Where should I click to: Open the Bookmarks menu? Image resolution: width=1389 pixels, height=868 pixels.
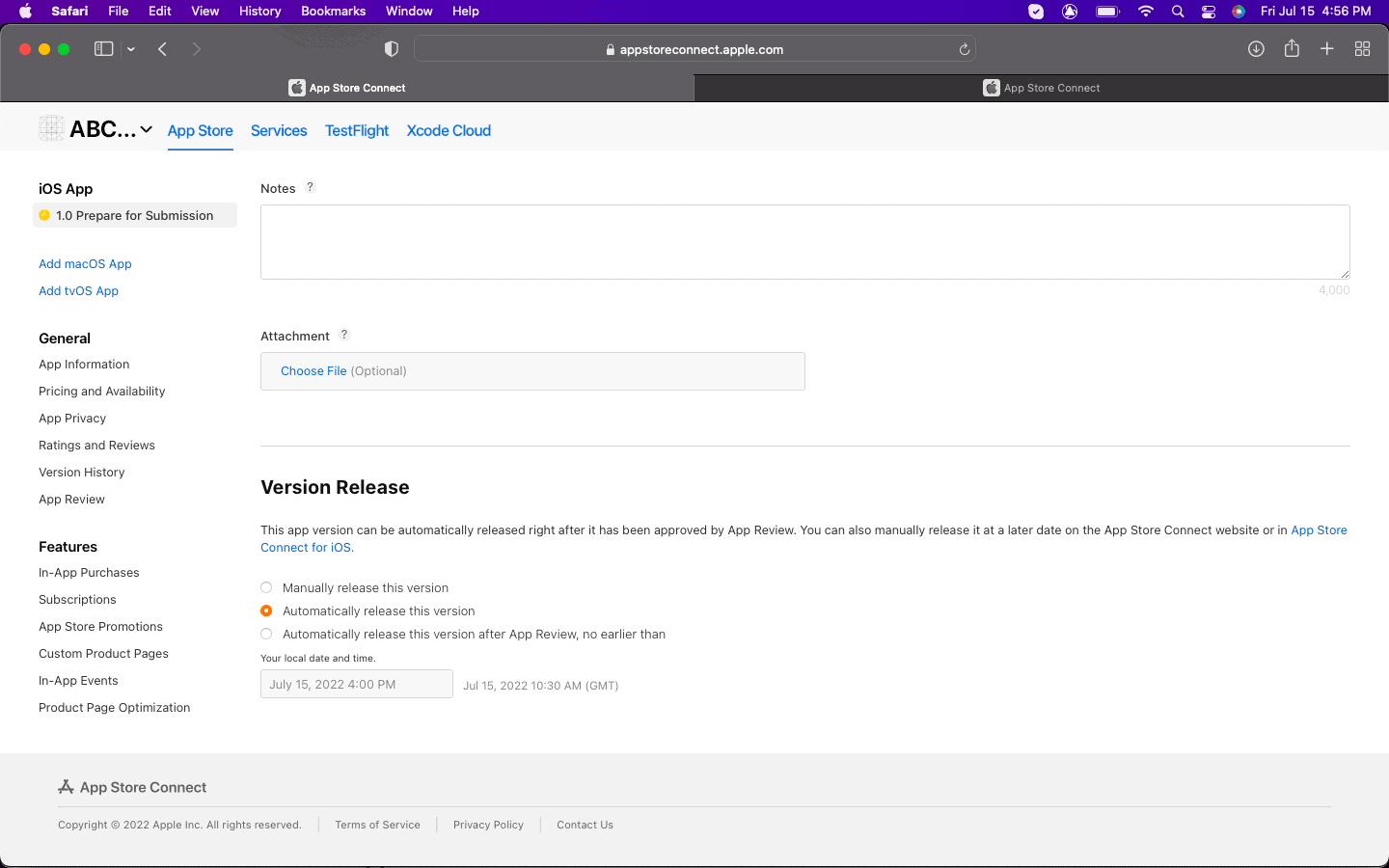[333, 12]
